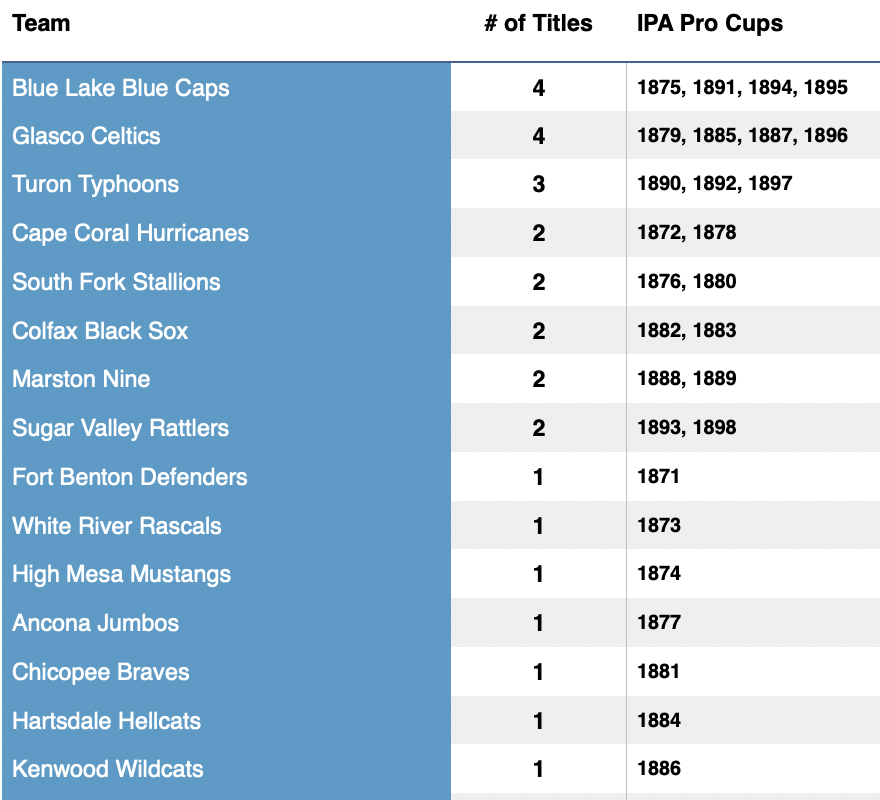Click the Team column header
The image size is (880, 800).
pos(41,23)
